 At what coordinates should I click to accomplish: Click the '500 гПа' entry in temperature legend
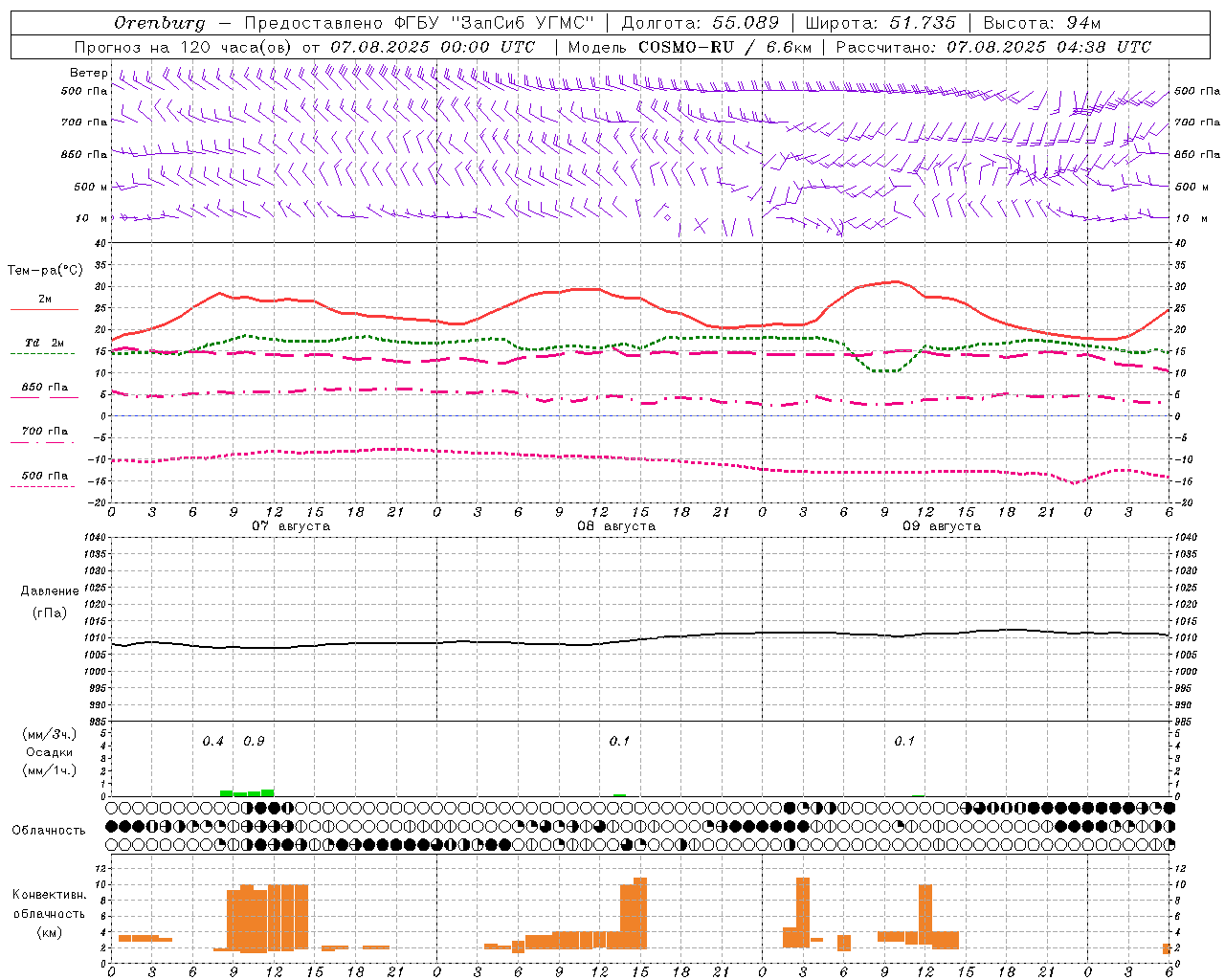click(45, 476)
